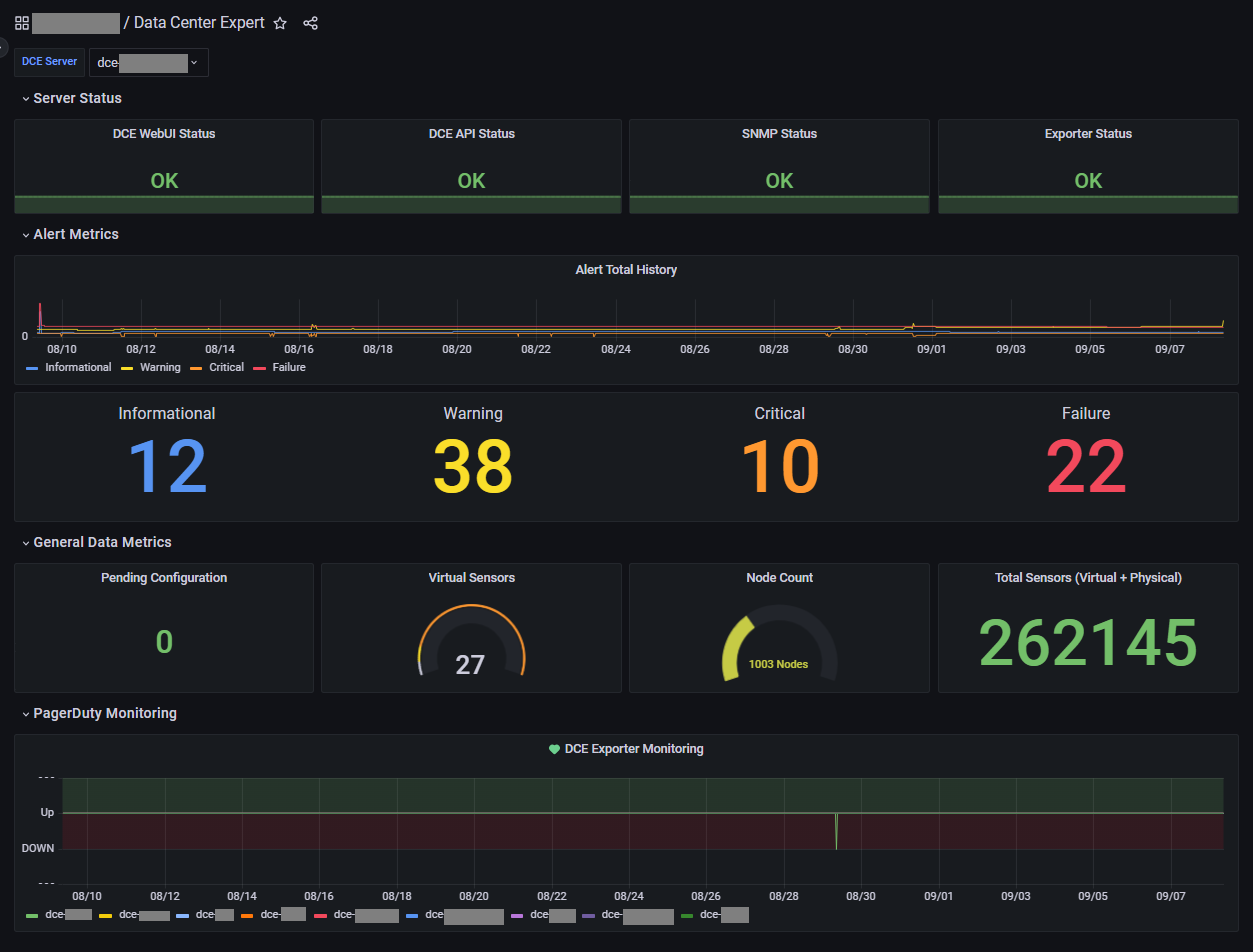Click the Total Sensors panel title

tap(1088, 578)
